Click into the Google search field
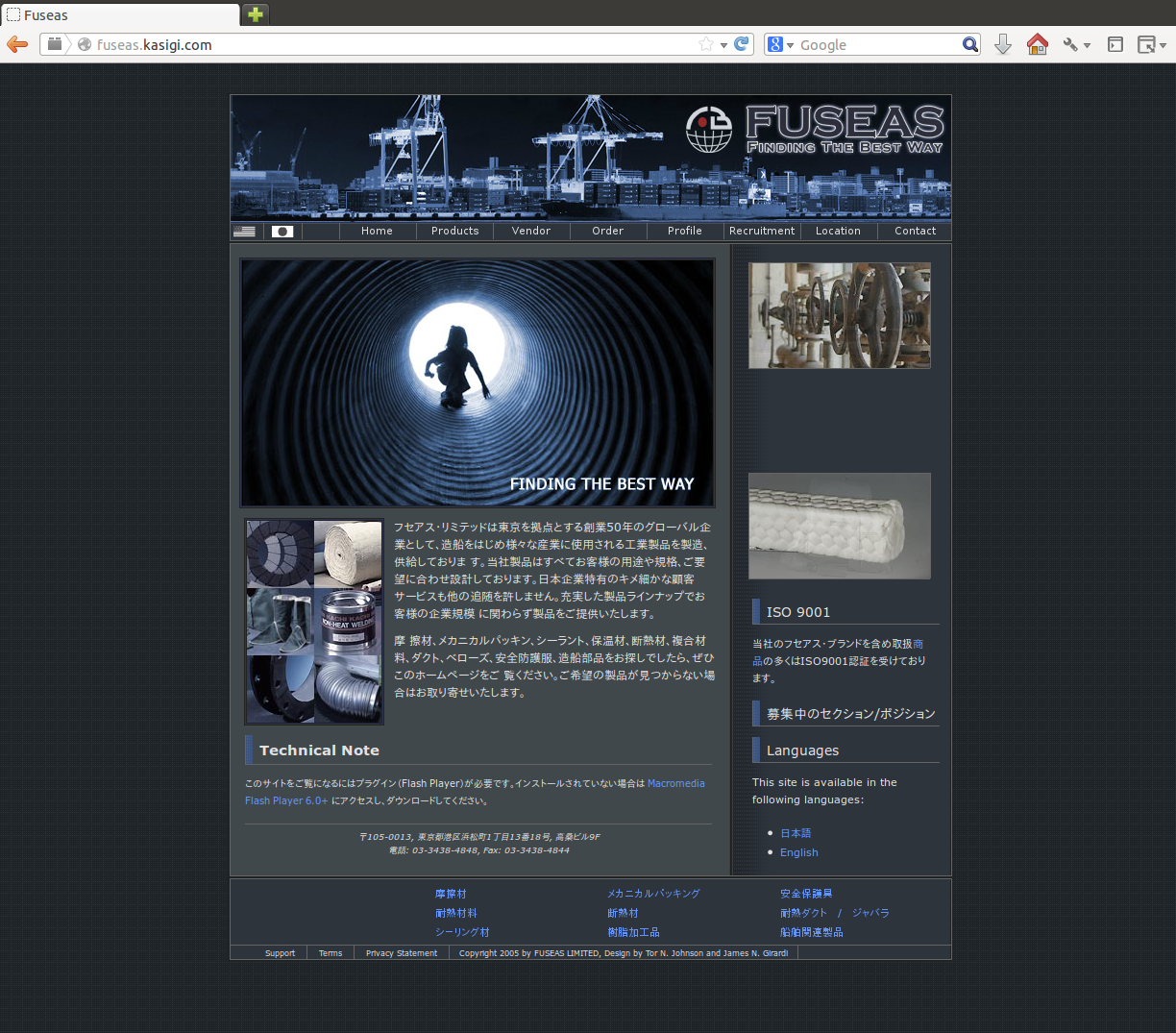Image resolution: width=1176 pixels, height=1033 pixels. point(876,45)
